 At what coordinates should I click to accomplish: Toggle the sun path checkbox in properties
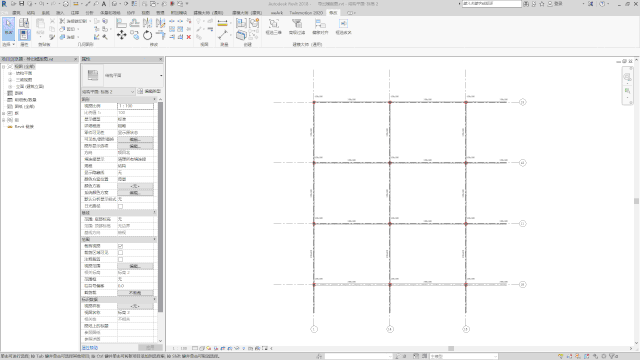[120, 206]
